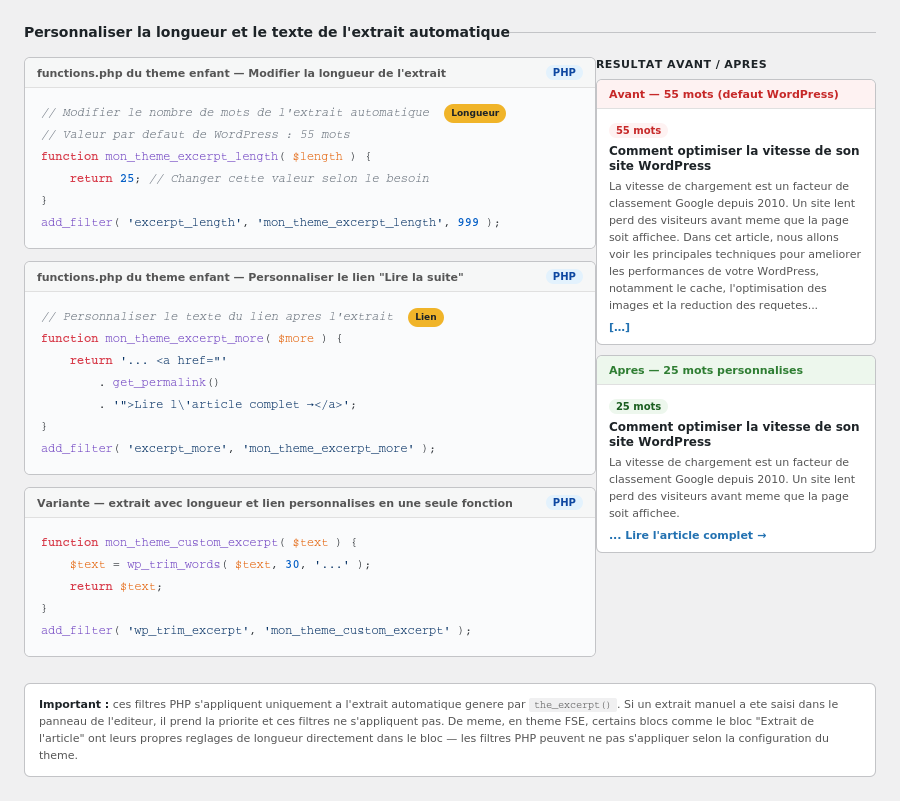Viewport: 900px width, 801px height.
Task: Click the article title in the Avant card
Action: (734, 158)
